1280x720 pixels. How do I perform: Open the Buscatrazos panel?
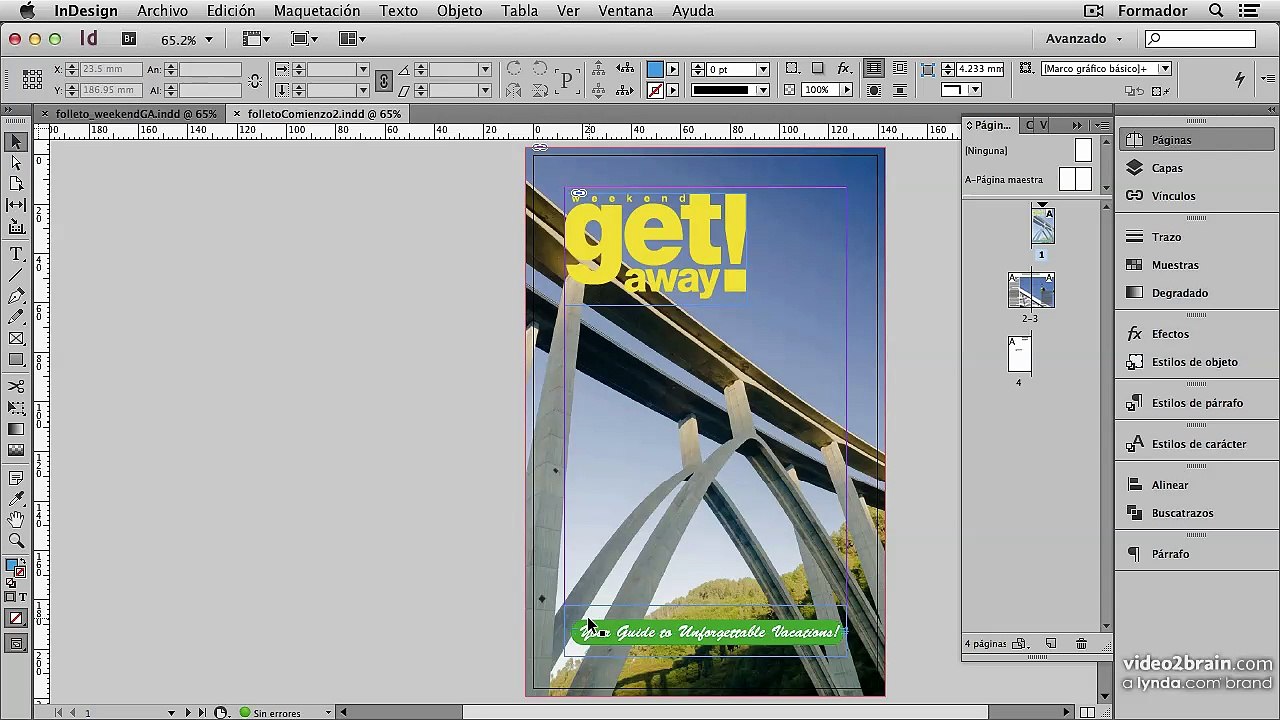[x=1196, y=513]
